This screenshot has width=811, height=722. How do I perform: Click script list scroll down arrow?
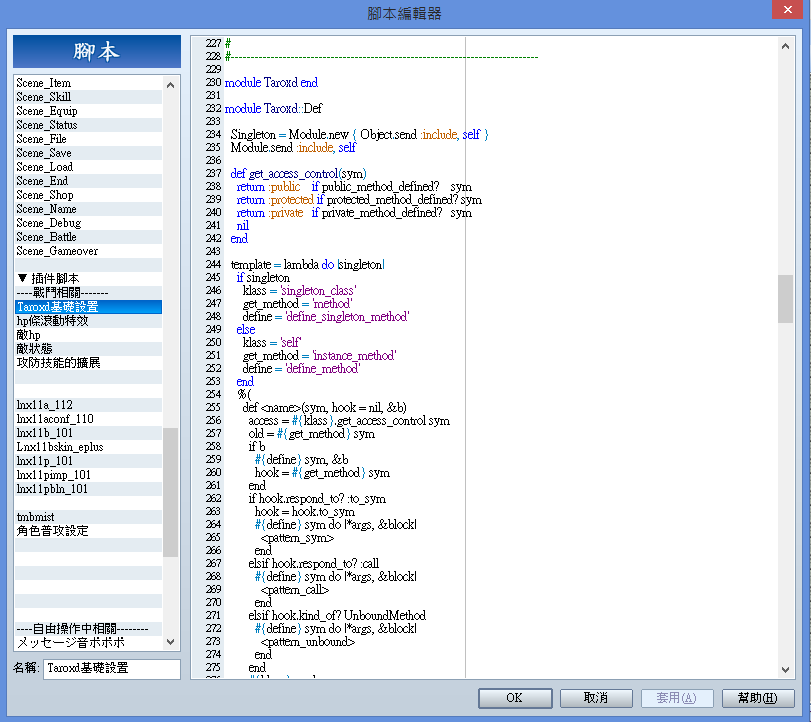tap(170, 642)
